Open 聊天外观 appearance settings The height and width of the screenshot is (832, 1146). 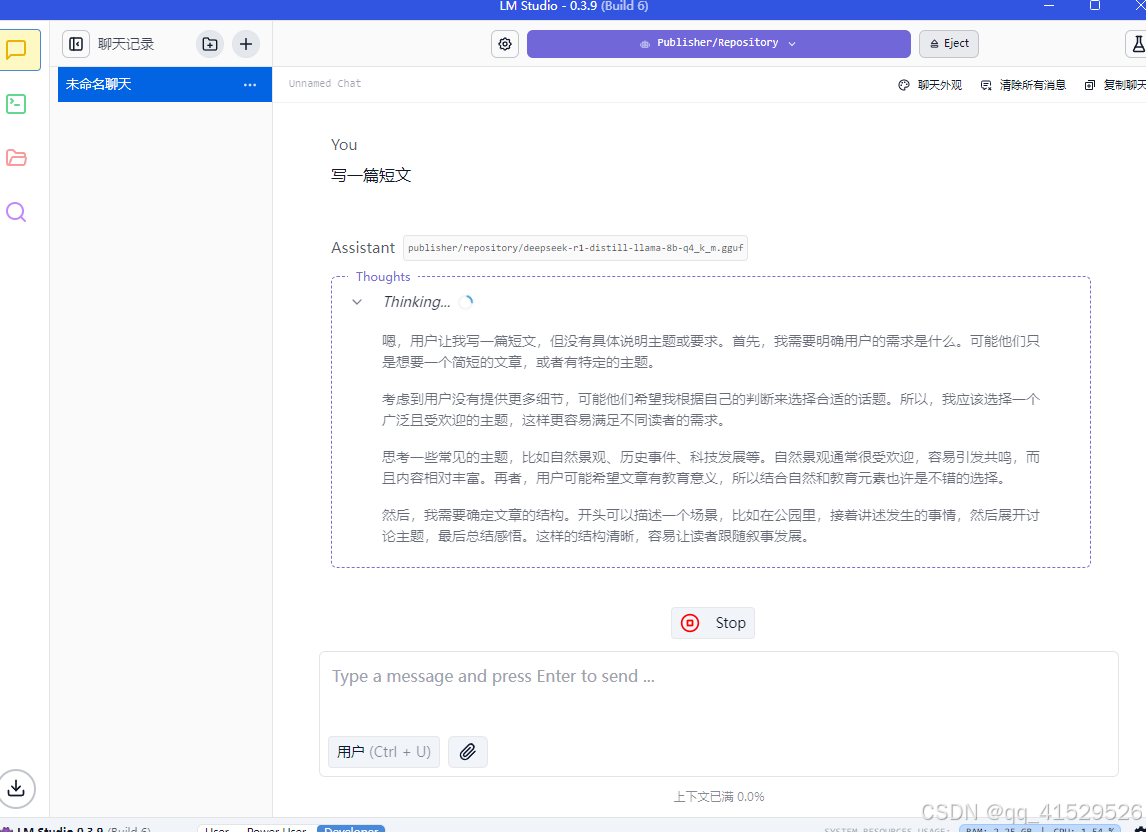click(930, 85)
